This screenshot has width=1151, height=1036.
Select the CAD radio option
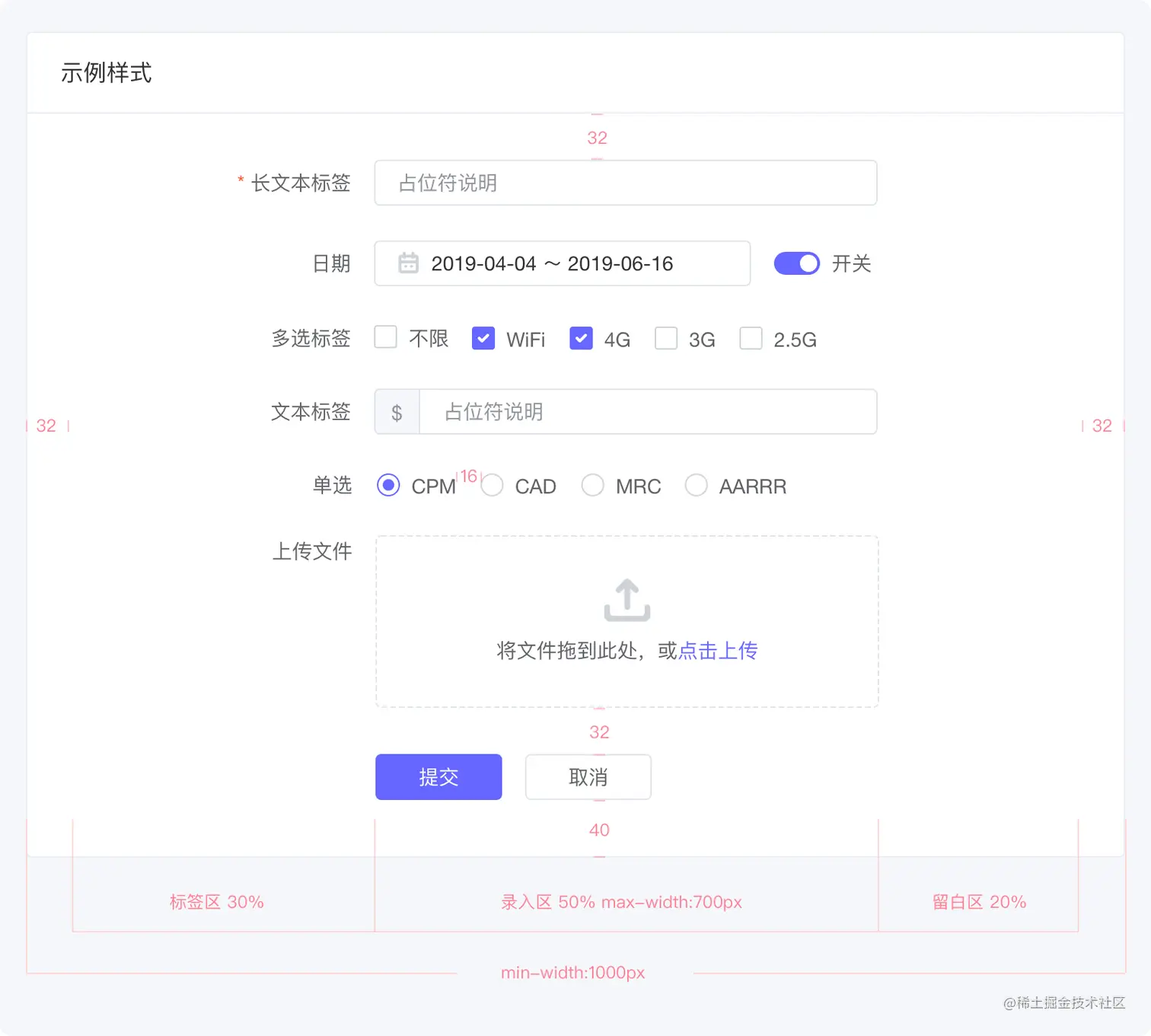(x=492, y=485)
